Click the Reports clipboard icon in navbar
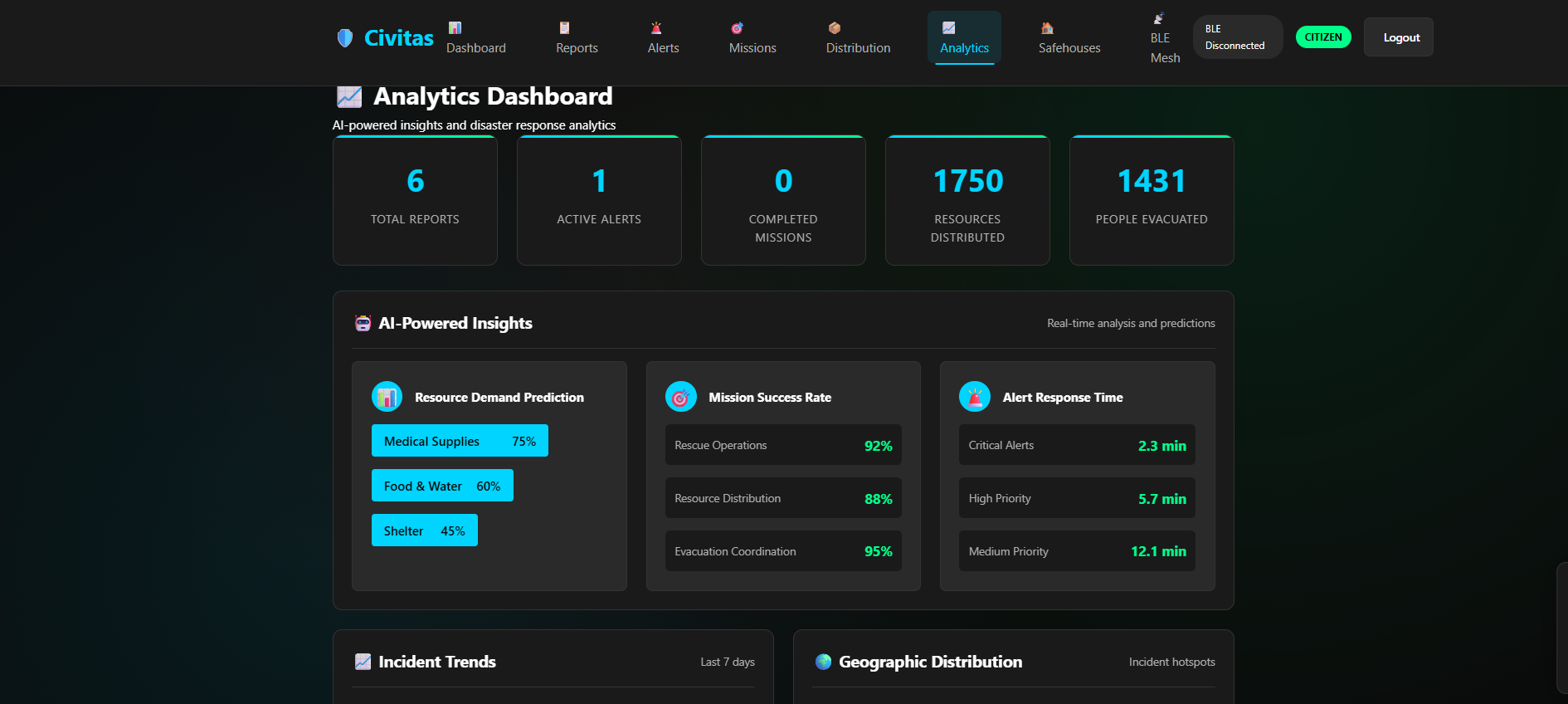The height and width of the screenshot is (704, 1568). (x=564, y=28)
